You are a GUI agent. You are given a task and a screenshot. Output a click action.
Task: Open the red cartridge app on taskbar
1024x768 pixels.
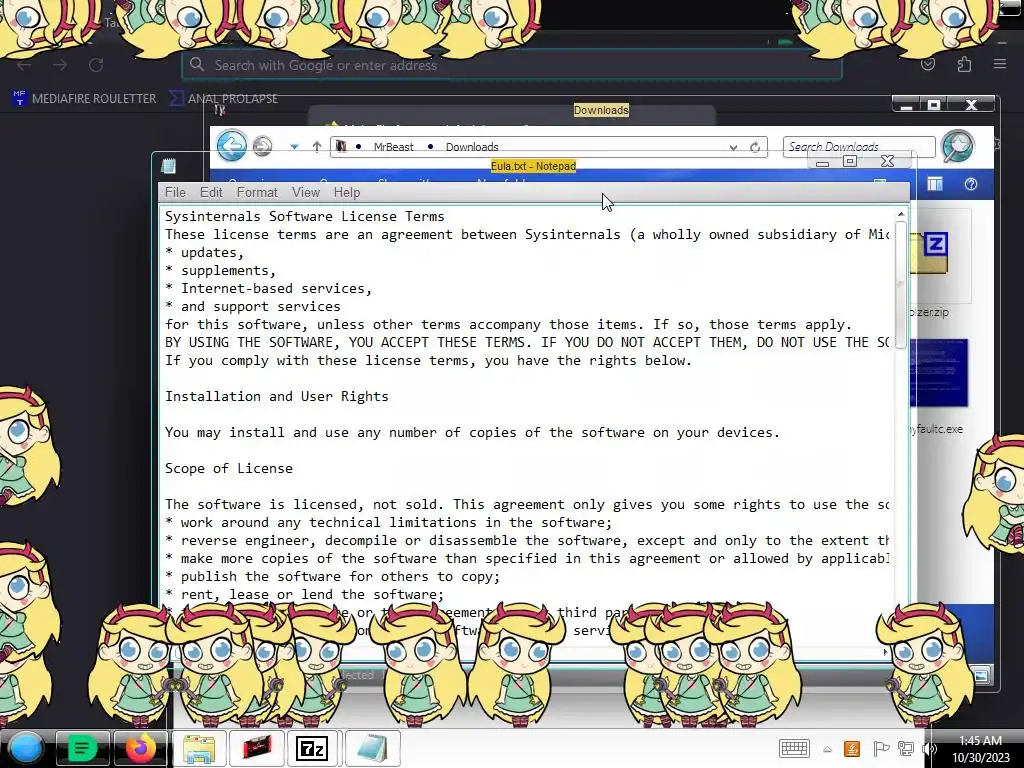pyautogui.click(x=257, y=748)
